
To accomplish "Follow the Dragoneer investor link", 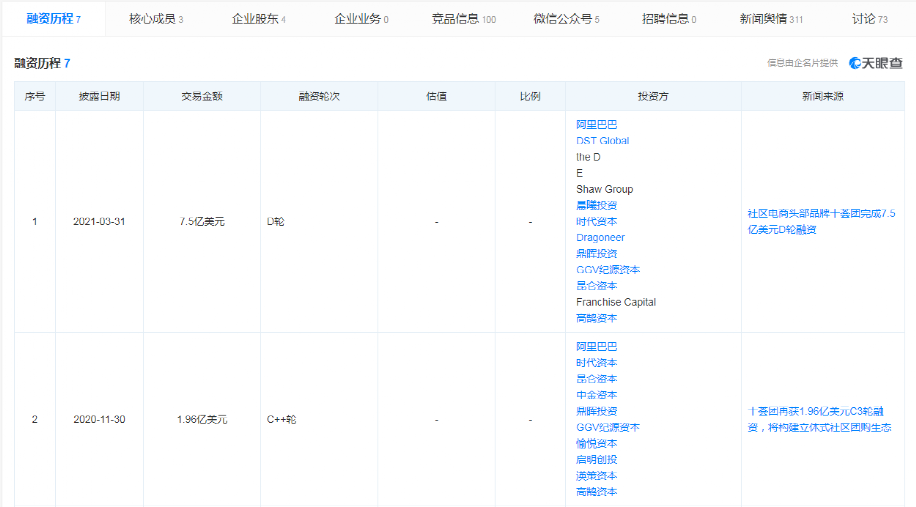I will [x=600, y=238].
